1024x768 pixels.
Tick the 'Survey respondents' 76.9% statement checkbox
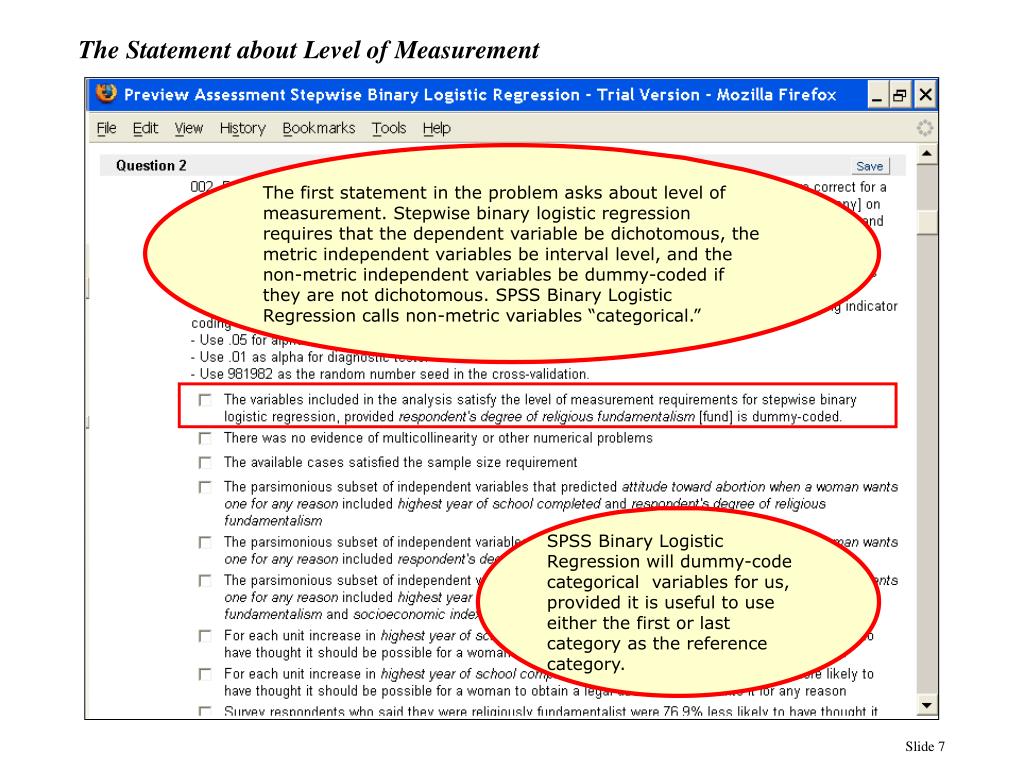click(x=205, y=711)
